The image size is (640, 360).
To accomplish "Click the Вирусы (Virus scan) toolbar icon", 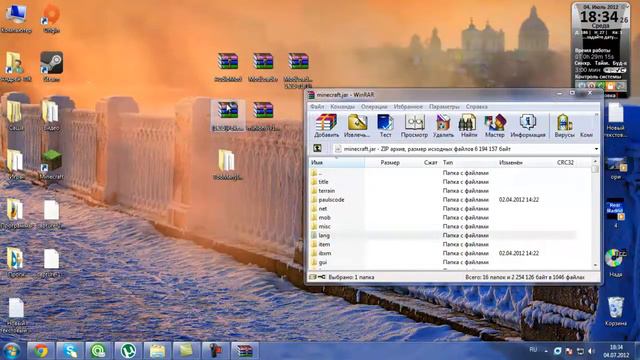I will [564, 126].
